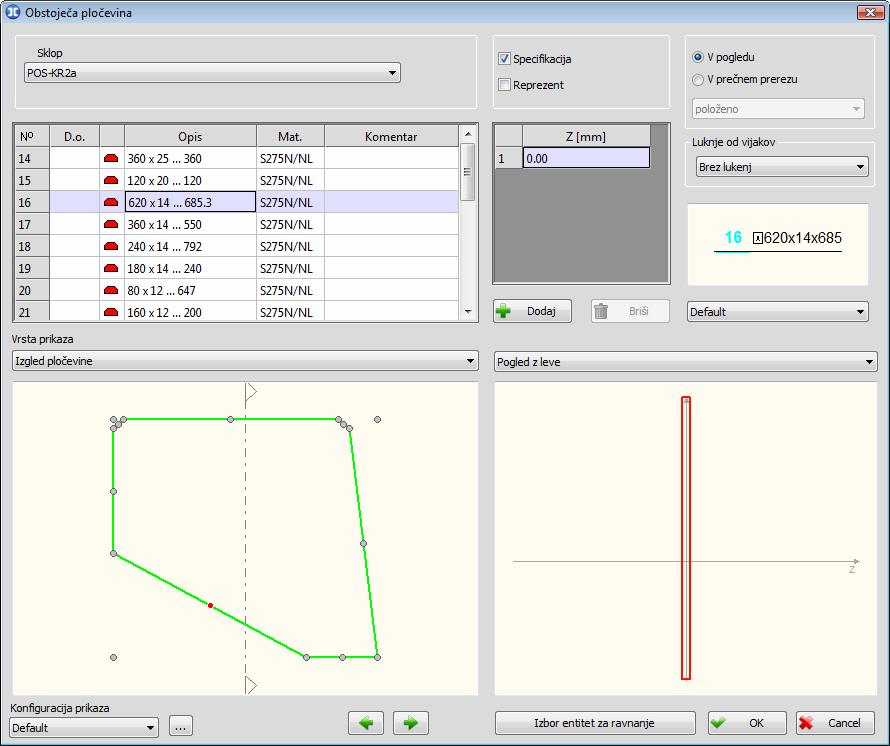
Task: Select the V prečnem prerezu radio option
Action: (698, 80)
